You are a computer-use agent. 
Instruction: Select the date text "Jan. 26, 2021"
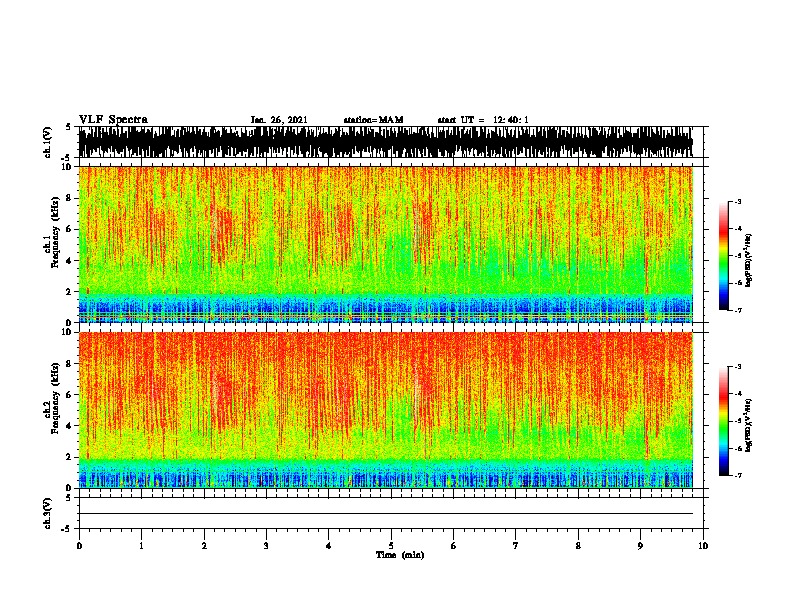tap(279, 120)
